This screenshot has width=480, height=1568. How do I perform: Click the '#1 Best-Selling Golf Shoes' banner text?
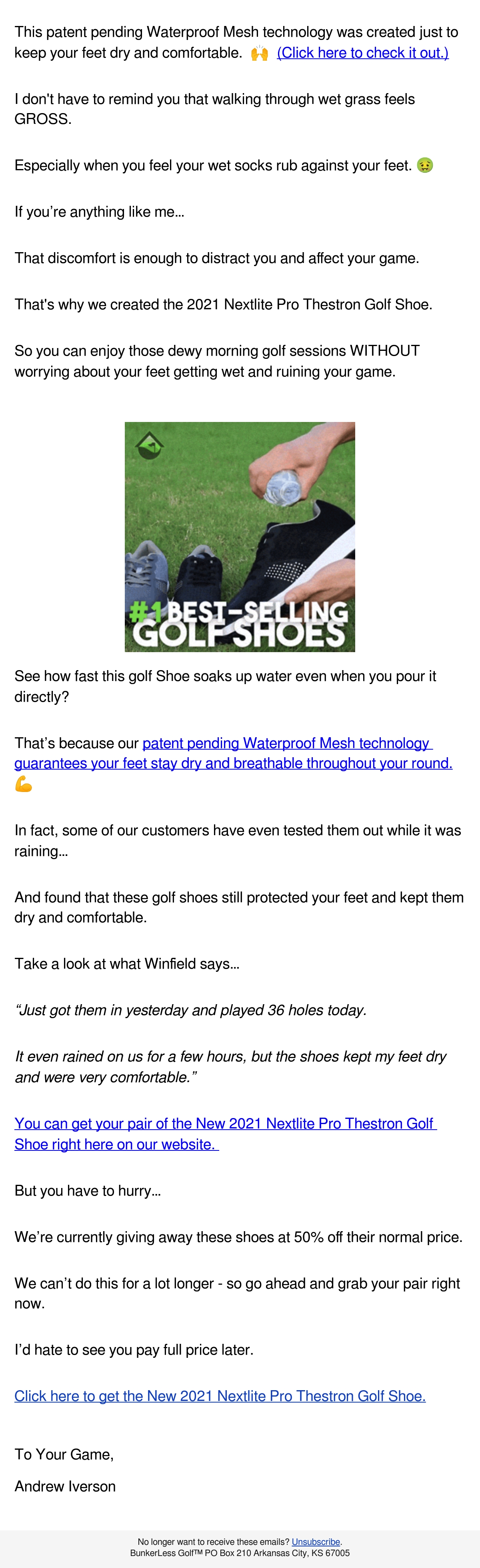[x=239, y=623]
